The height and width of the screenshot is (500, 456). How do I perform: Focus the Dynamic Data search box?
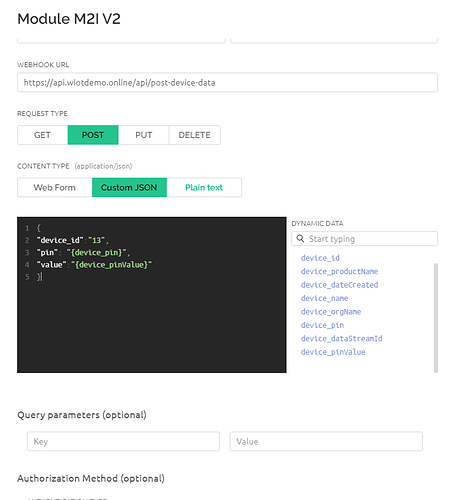(365, 239)
